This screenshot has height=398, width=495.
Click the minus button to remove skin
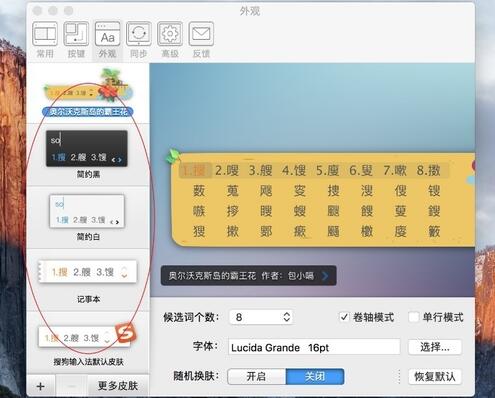tap(71, 386)
